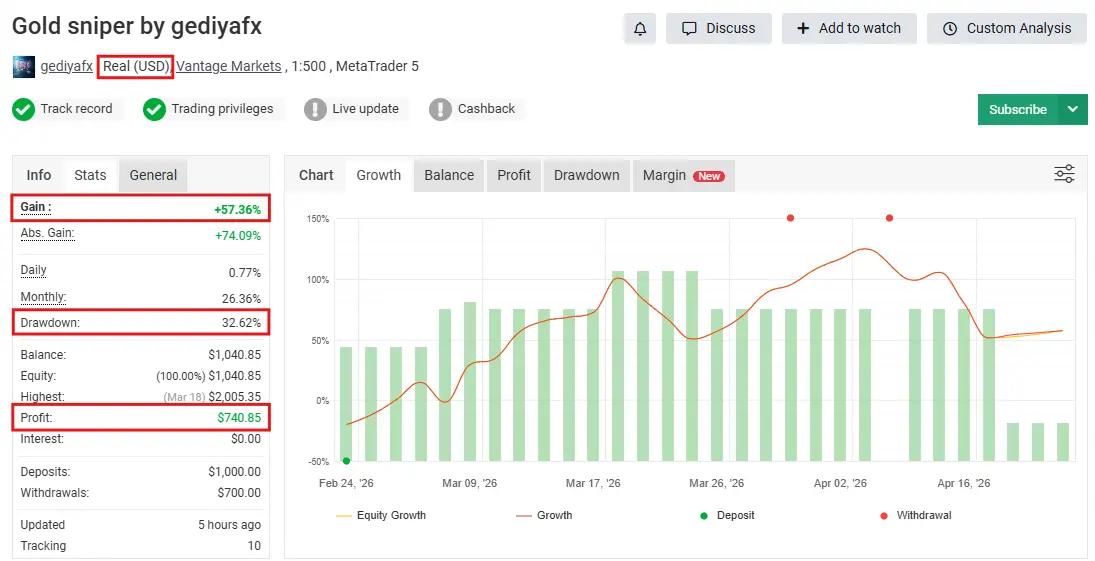Toggle Growth line in chart legend
1095x561 pixels.
pos(543,515)
